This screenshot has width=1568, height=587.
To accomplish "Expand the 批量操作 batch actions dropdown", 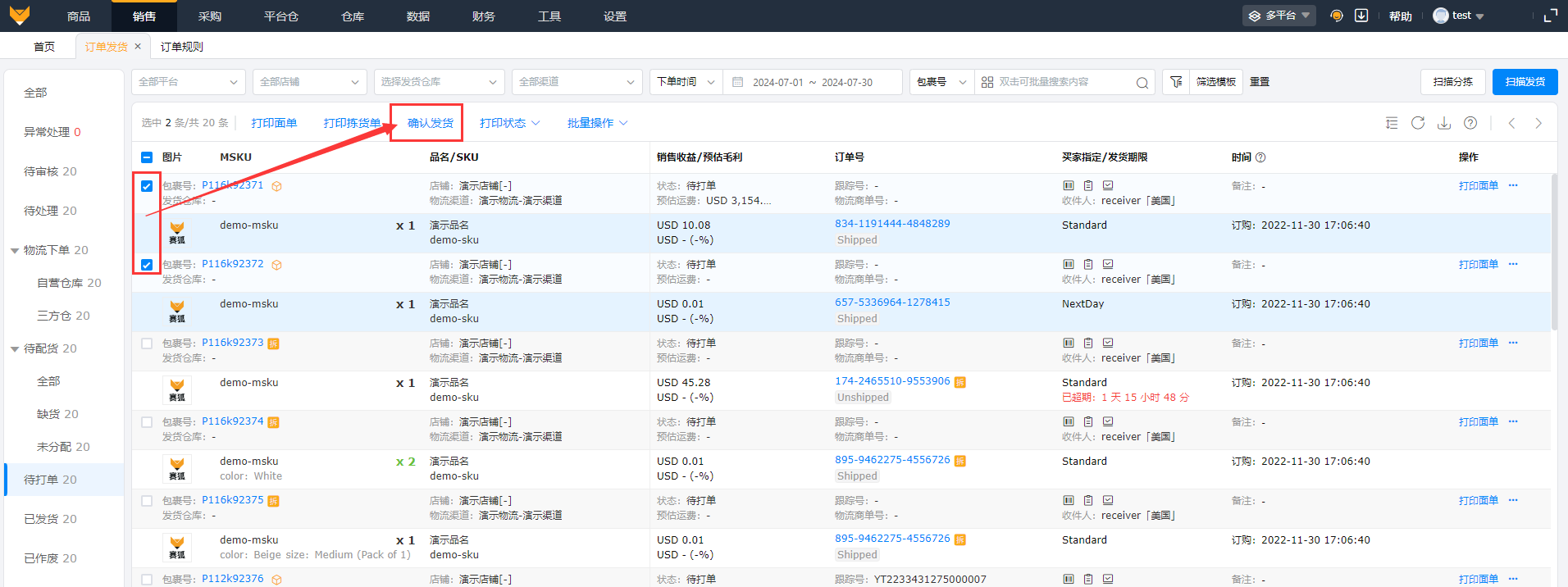I will 597,123.
